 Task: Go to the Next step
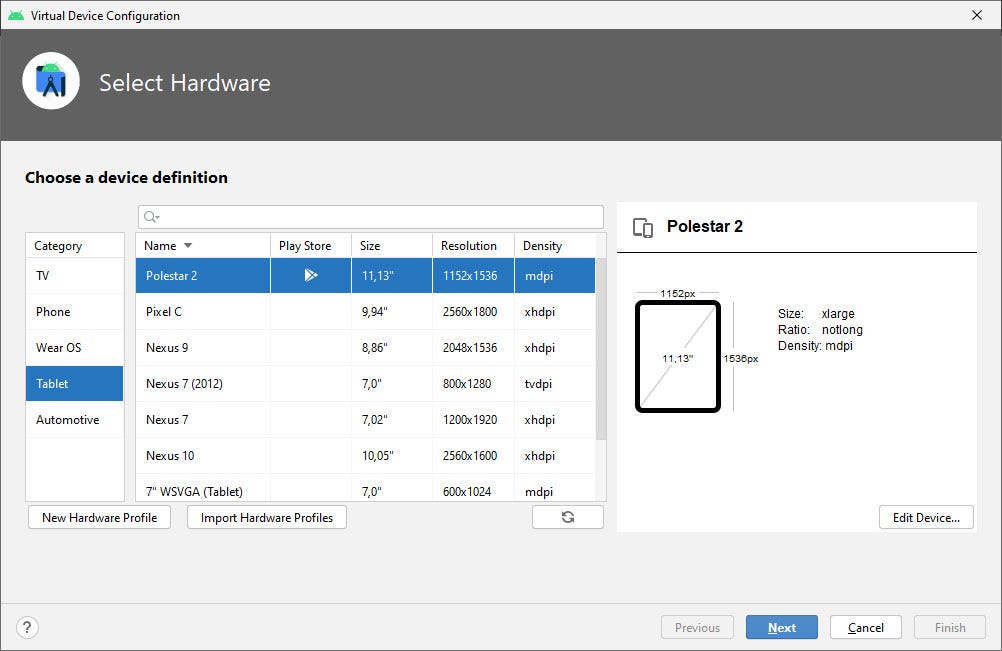782,627
